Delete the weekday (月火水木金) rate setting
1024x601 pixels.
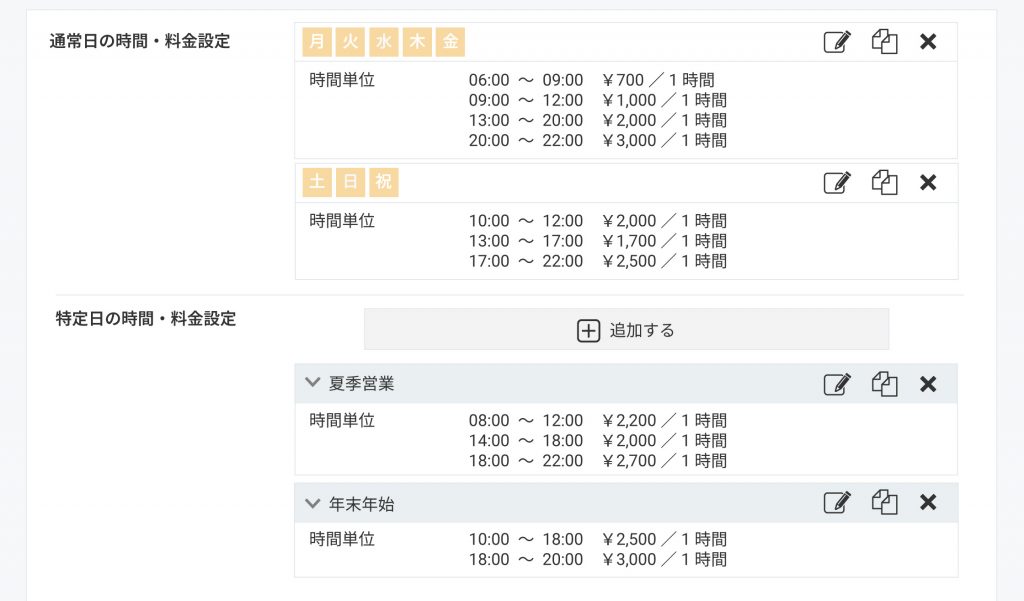point(928,42)
